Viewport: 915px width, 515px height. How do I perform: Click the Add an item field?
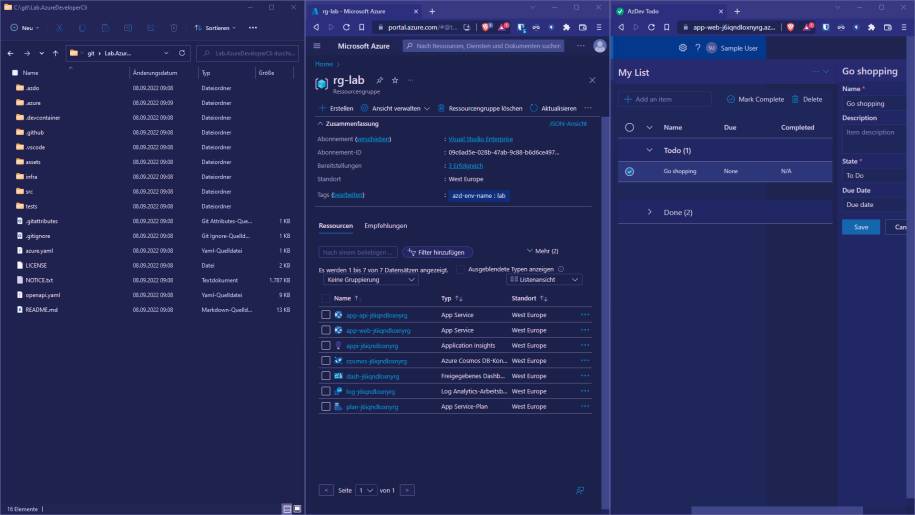click(x=666, y=99)
